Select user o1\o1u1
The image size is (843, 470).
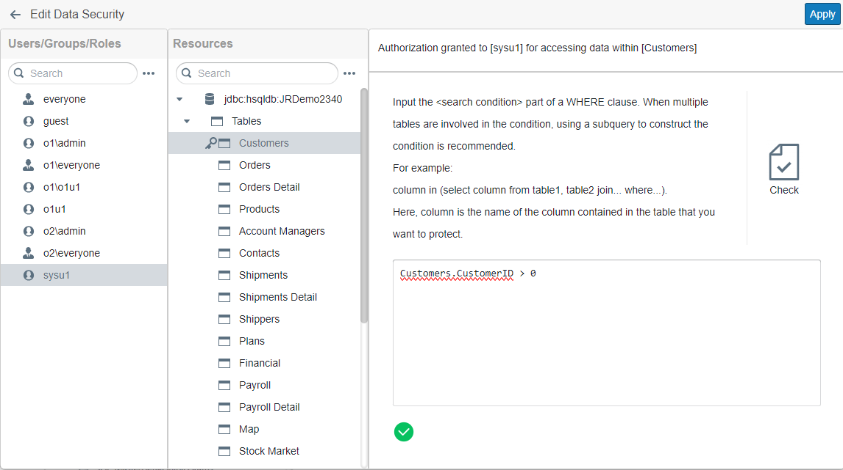coord(61,187)
